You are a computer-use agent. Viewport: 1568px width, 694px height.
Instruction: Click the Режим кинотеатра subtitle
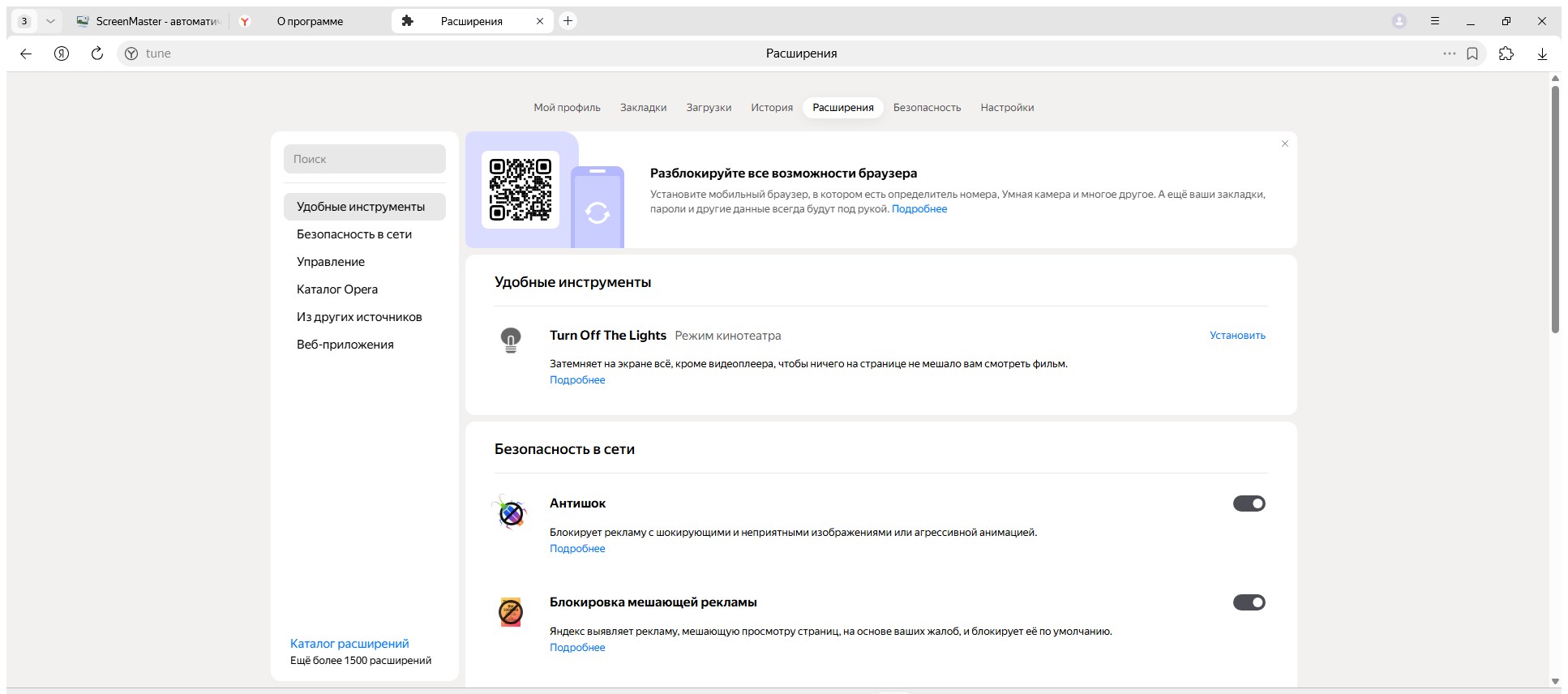coord(728,336)
